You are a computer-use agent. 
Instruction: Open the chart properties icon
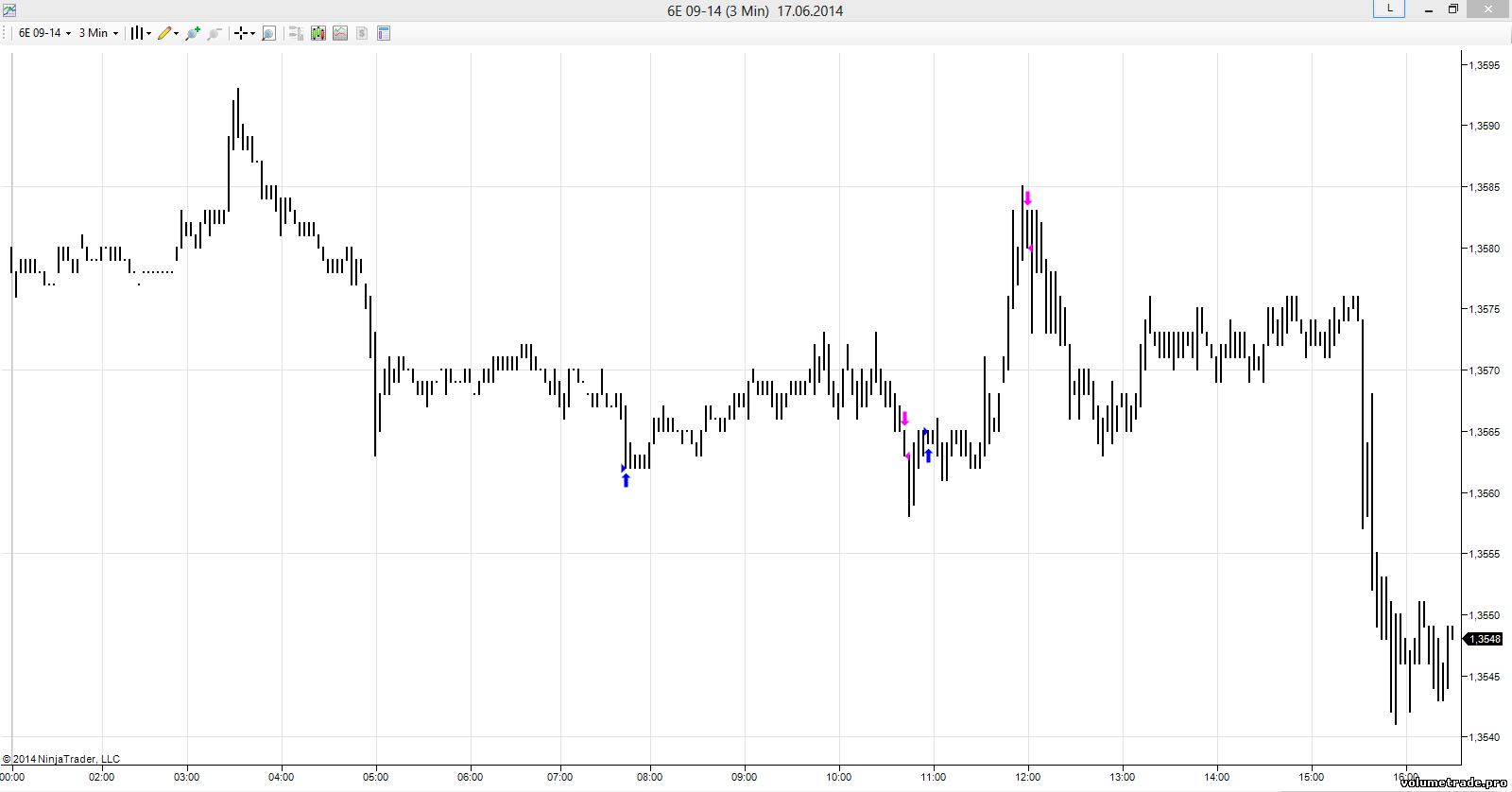pyautogui.click(x=384, y=33)
